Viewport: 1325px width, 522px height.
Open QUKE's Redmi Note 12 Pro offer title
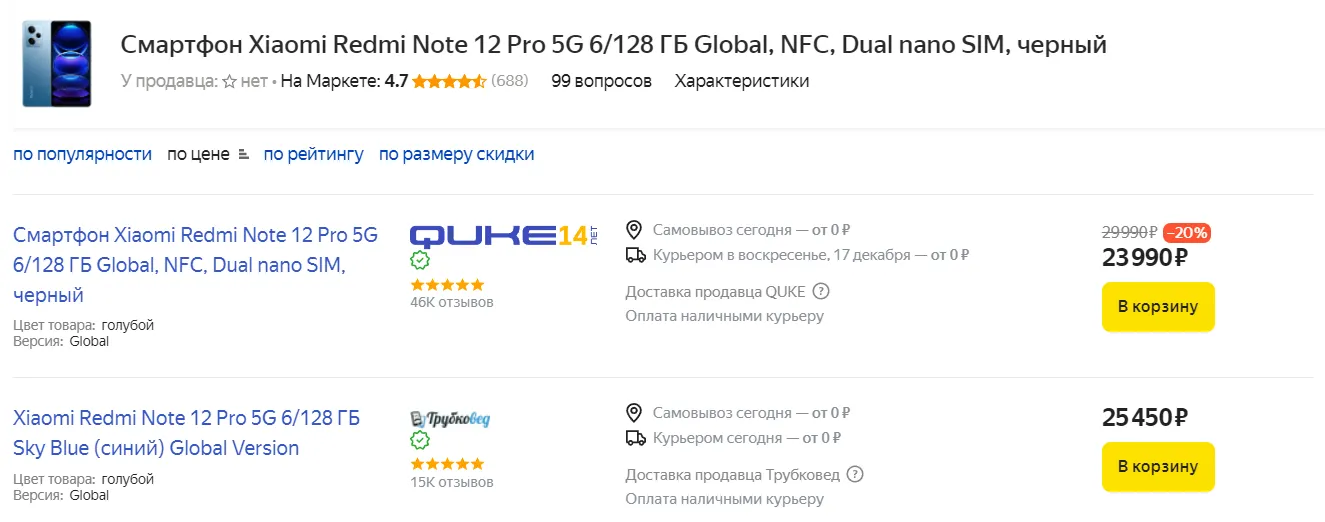click(x=195, y=265)
